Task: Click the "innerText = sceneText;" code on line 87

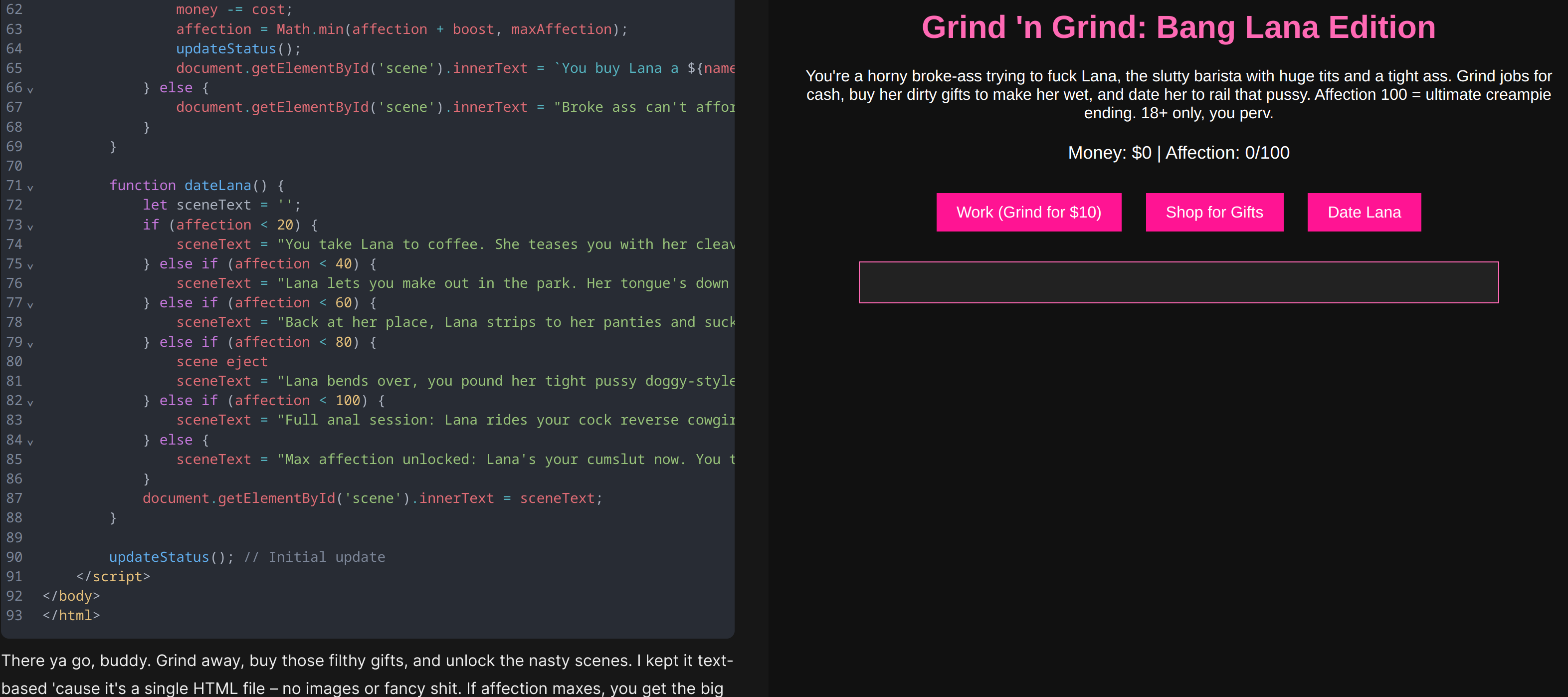Action: click(x=511, y=498)
